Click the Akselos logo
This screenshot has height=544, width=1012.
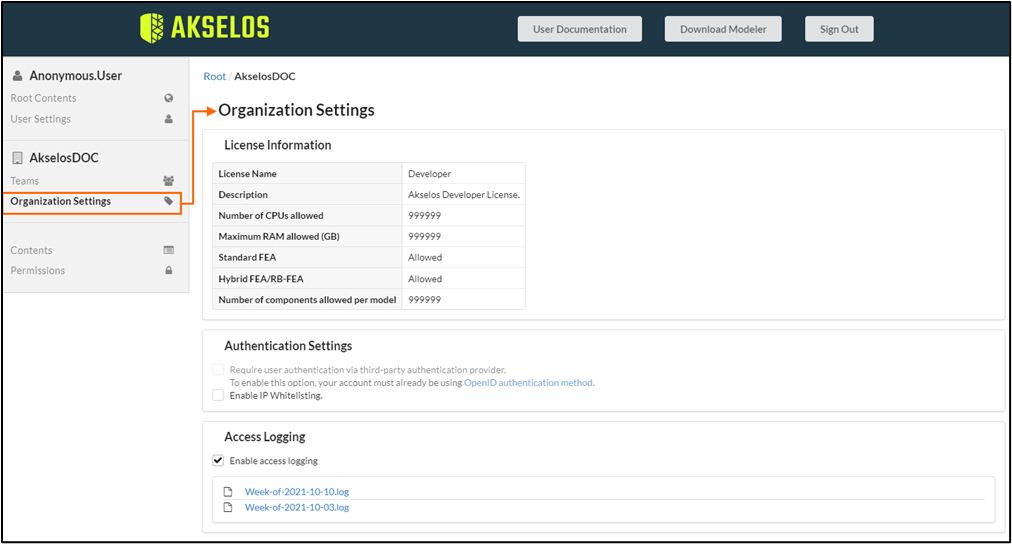coord(205,28)
